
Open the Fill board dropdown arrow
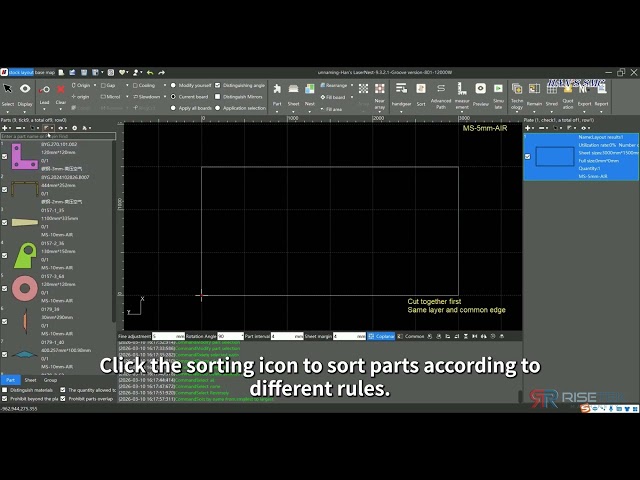pos(352,97)
